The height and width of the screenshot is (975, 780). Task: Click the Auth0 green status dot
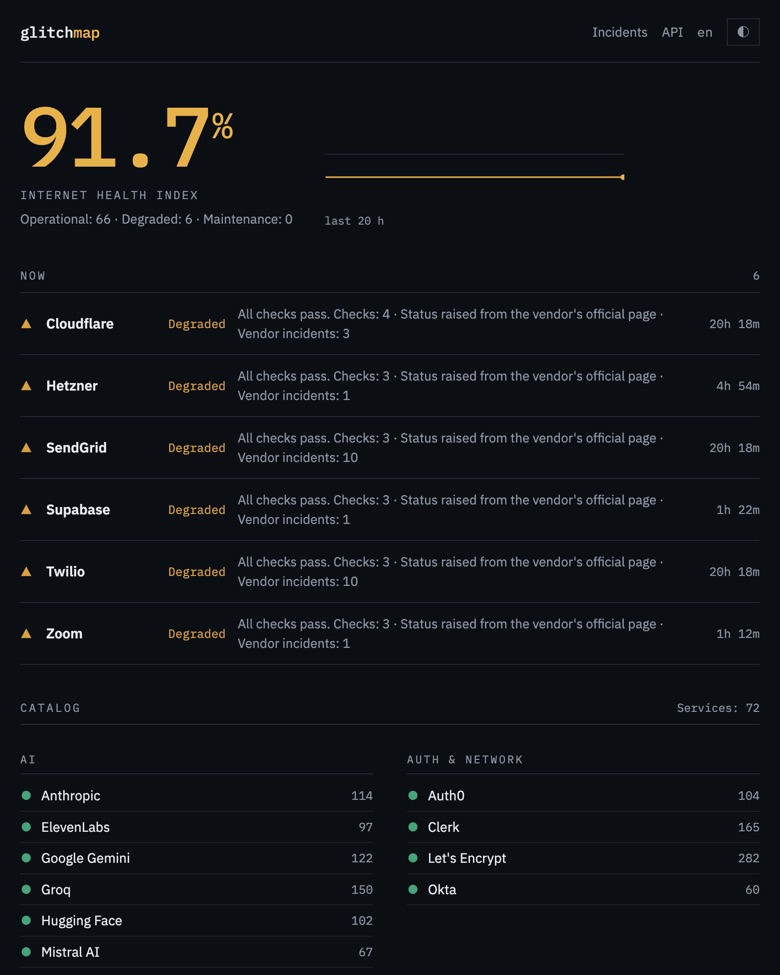point(413,795)
